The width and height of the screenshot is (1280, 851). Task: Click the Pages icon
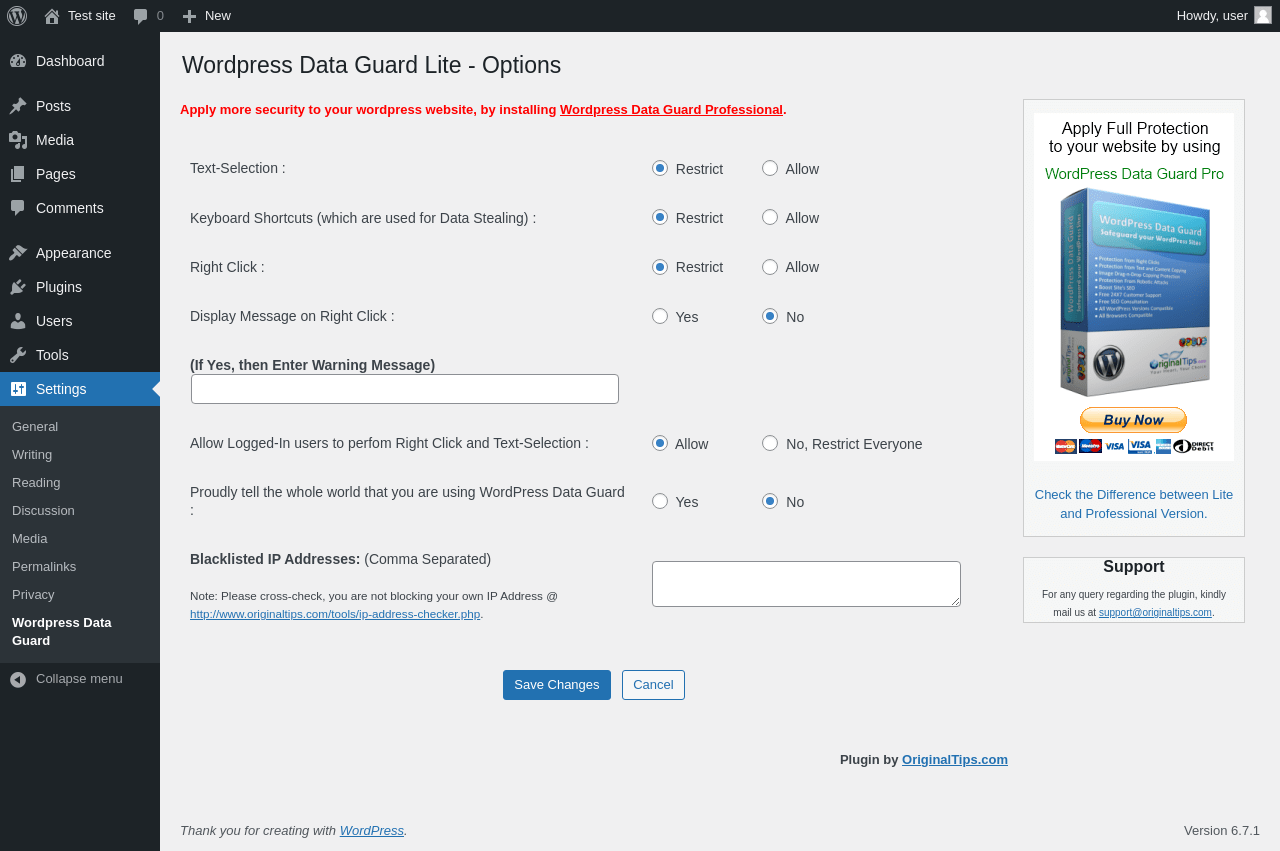18,174
